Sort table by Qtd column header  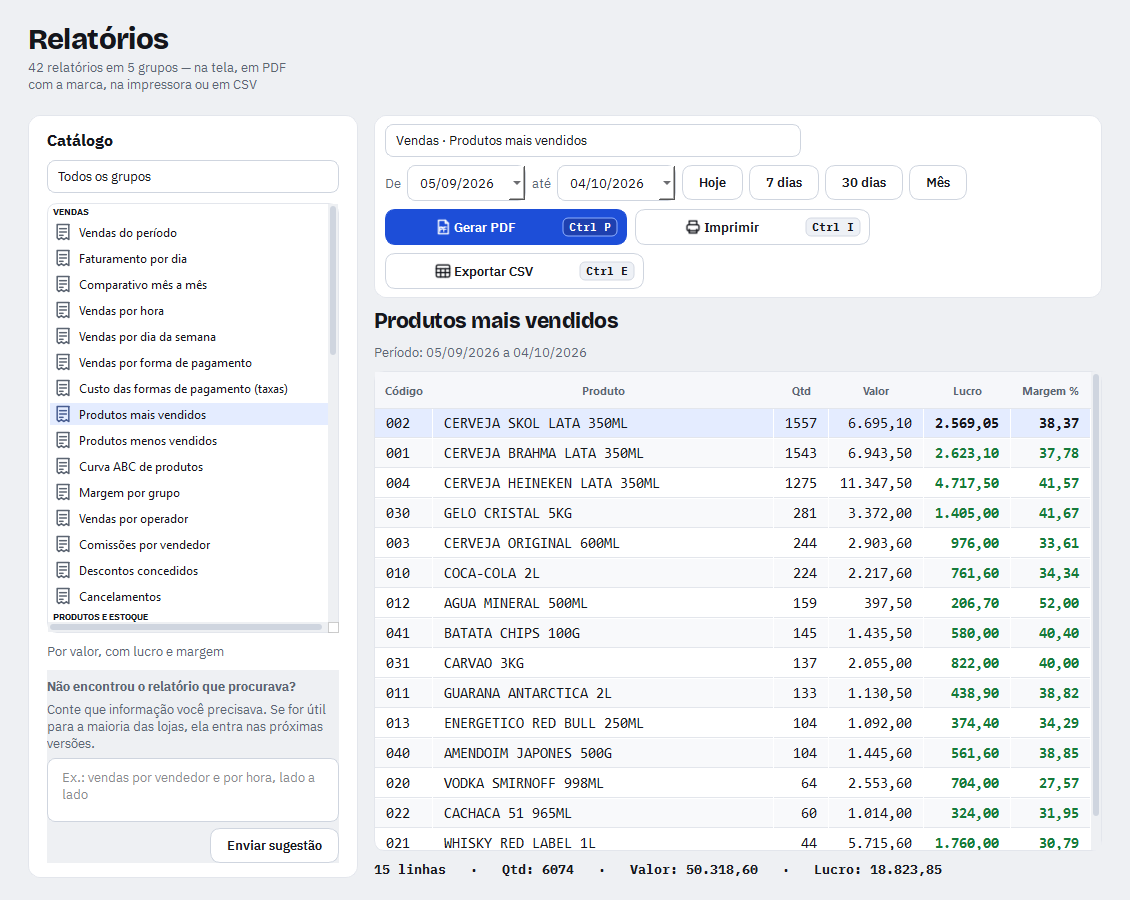coord(801,391)
